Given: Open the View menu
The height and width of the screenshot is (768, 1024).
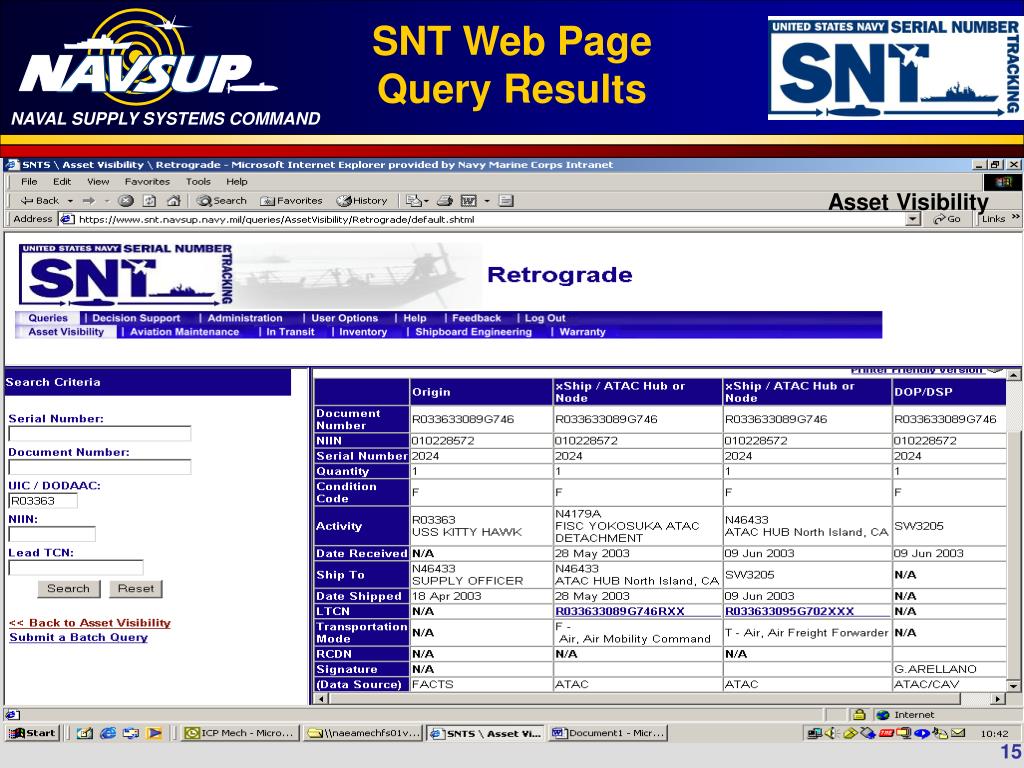Looking at the screenshot, I should coord(98,182).
